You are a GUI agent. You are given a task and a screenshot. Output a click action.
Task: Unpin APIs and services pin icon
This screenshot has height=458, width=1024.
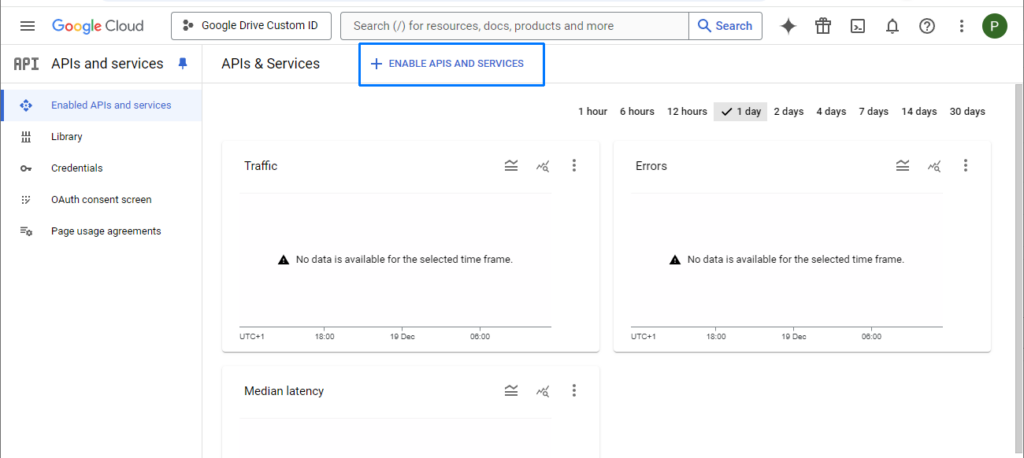click(182, 63)
